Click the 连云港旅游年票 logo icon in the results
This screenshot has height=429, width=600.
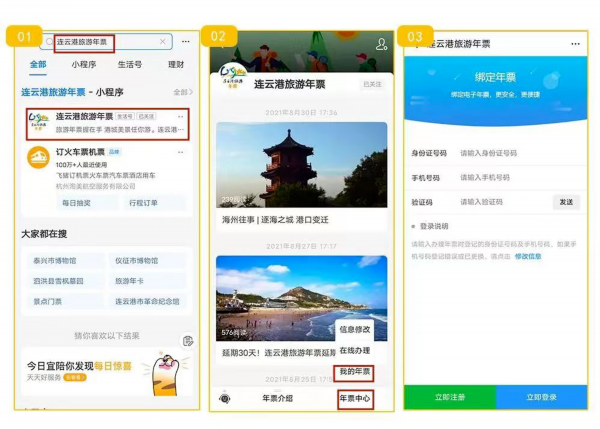tap(39, 122)
